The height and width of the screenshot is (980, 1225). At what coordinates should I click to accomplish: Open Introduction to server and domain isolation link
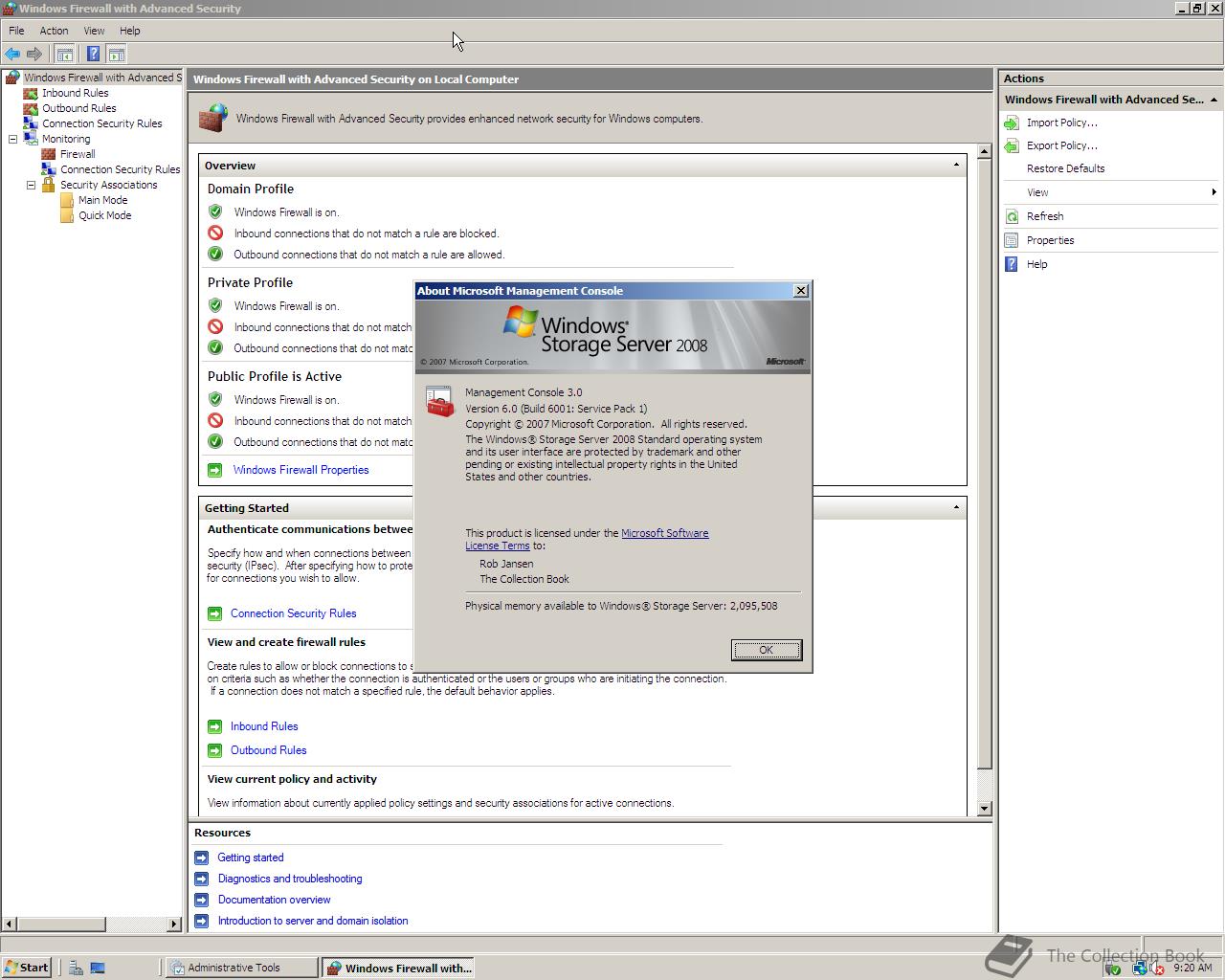313,921
